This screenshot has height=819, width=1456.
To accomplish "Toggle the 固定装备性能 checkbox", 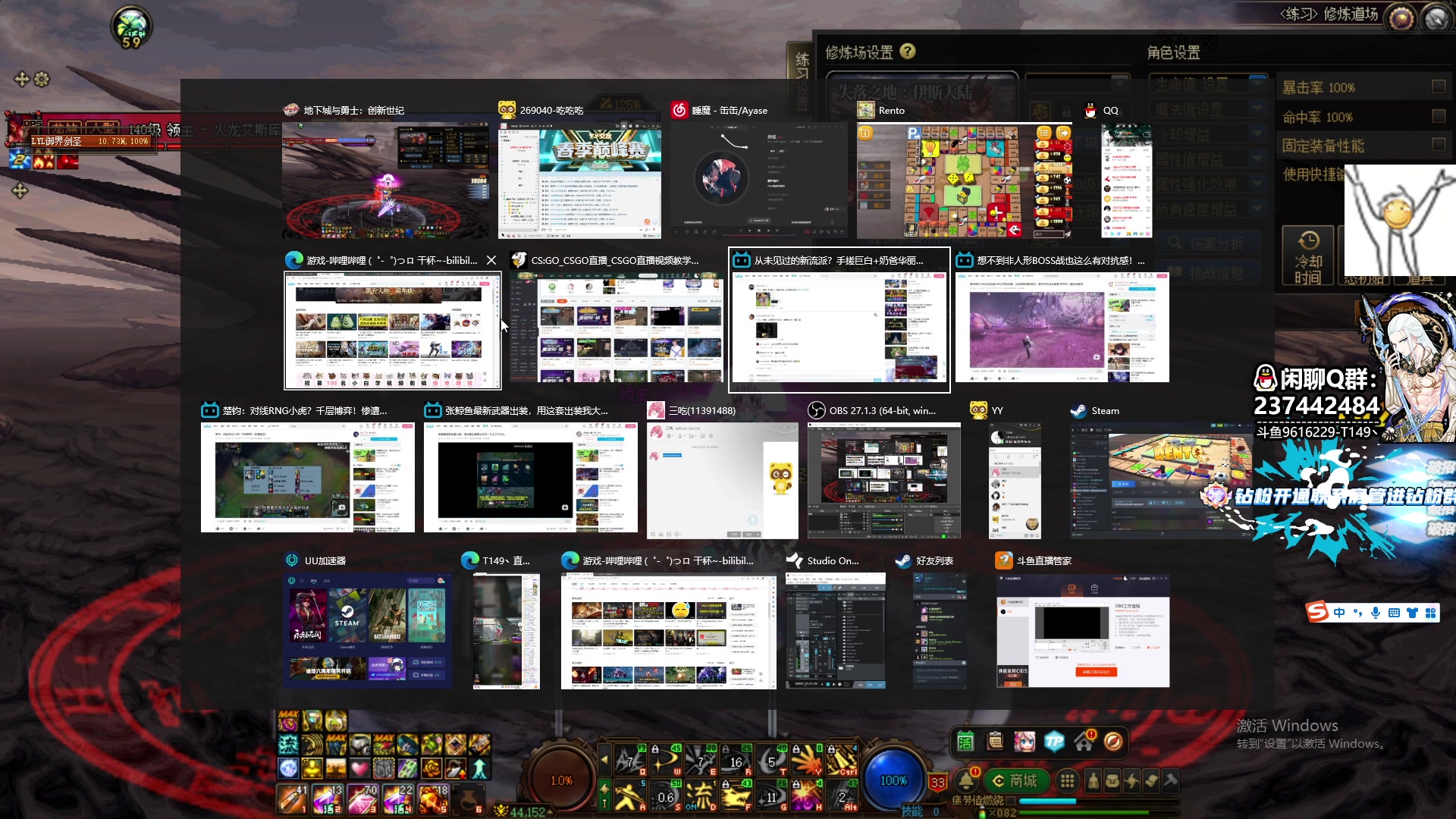I will pyautogui.click(x=1439, y=143).
